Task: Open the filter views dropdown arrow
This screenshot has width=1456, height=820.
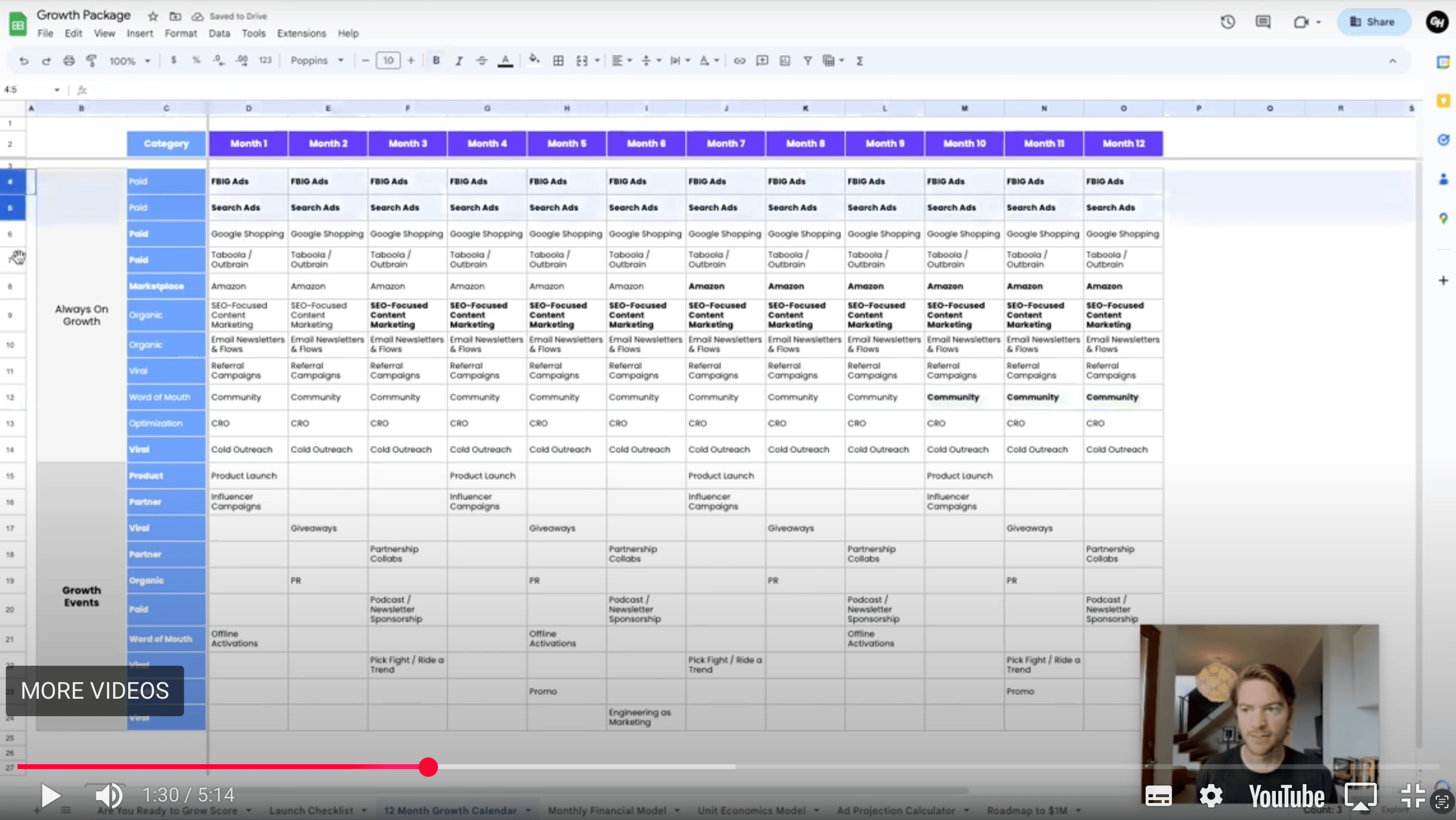Action: point(842,61)
